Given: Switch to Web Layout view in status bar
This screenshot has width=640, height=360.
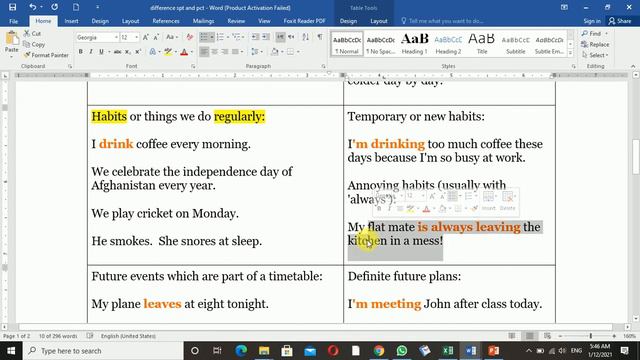Looking at the screenshot, I should [547, 336].
